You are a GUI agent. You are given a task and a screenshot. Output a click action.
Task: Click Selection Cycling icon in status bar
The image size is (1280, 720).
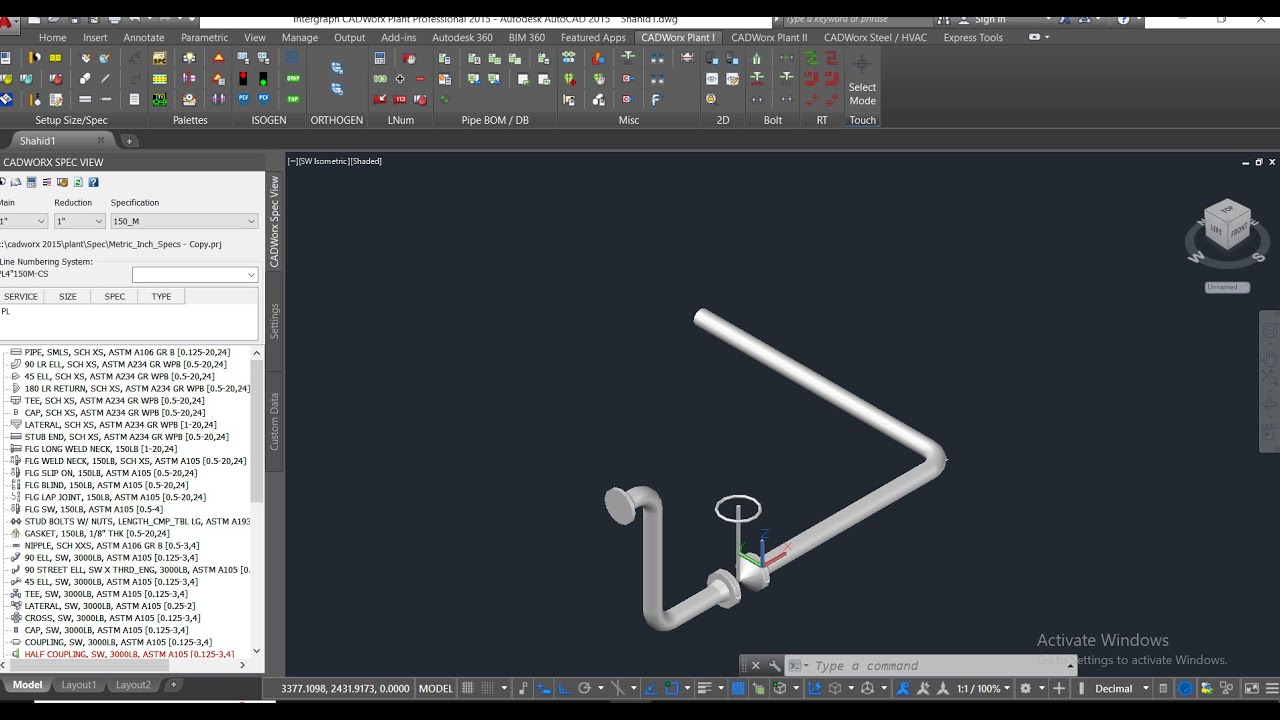click(759, 688)
